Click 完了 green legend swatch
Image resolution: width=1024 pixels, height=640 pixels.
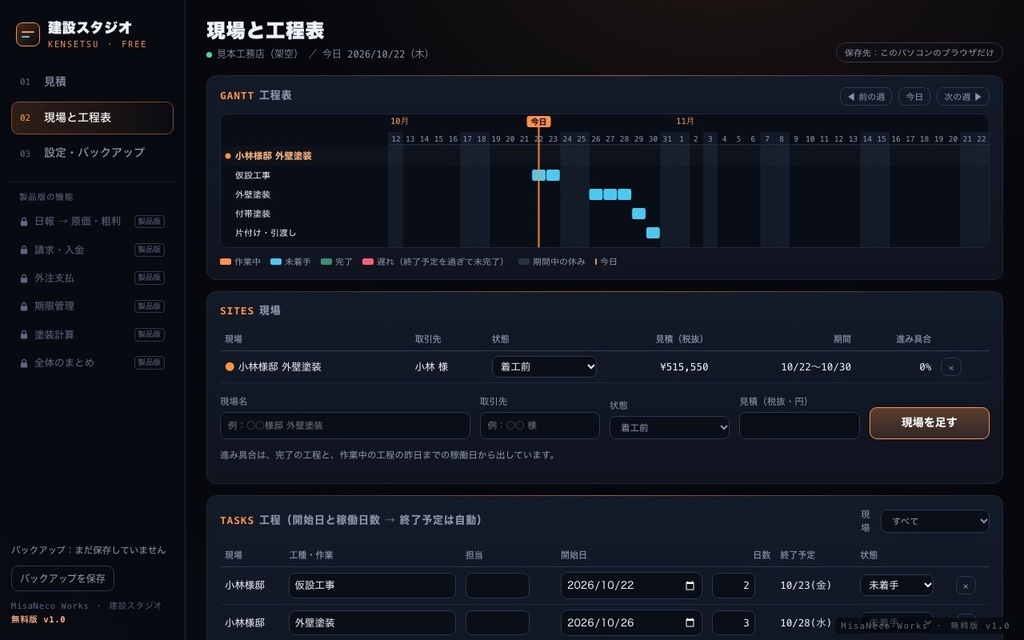[x=327, y=262]
